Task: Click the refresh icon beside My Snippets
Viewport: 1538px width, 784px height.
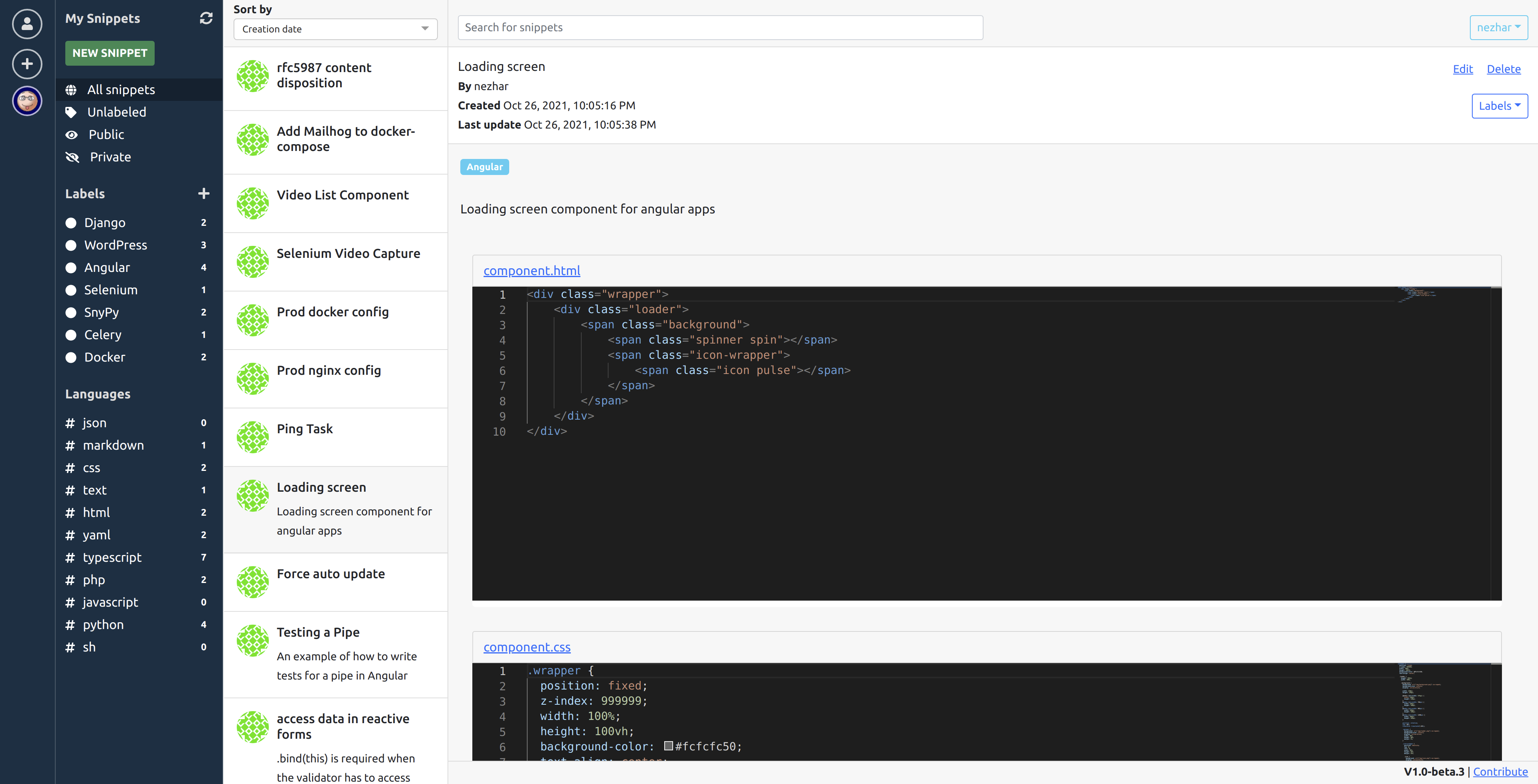Action: tap(206, 18)
